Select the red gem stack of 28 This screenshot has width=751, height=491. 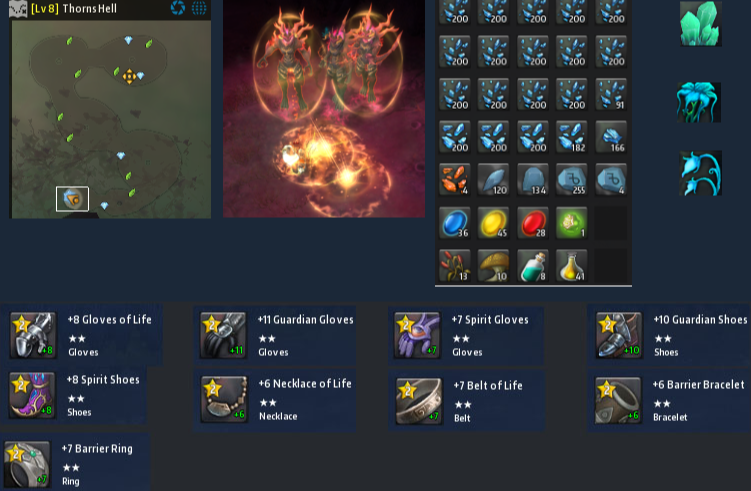tap(533, 223)
